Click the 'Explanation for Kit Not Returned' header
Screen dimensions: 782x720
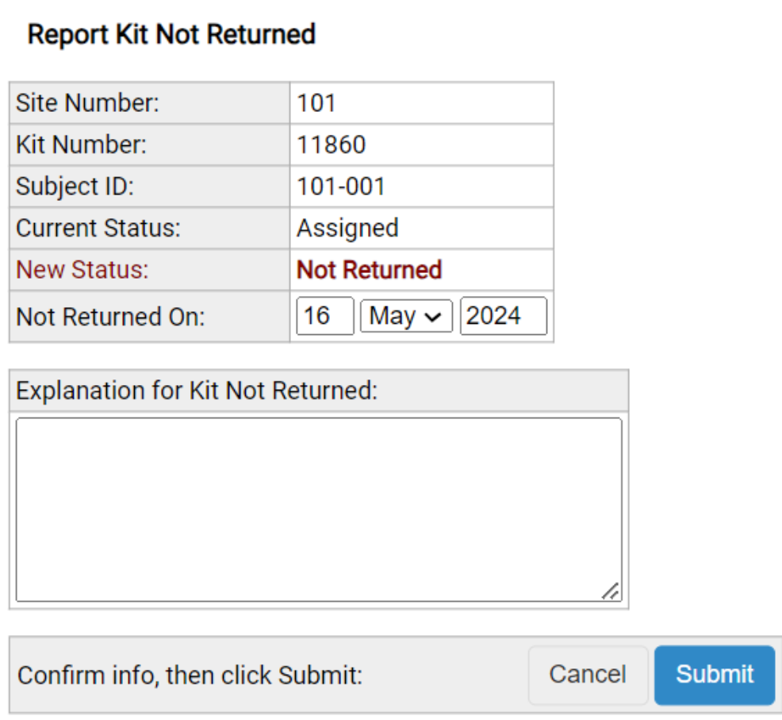(x=197, y=391)
